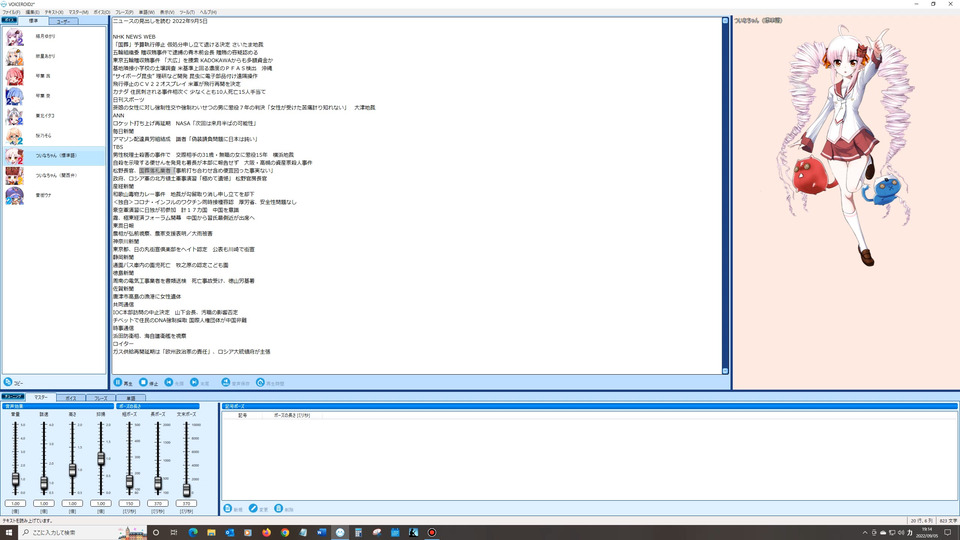This screenshot has height=540, width=960.
Task: Select the ついなちゃん (標準語) voice entry
Action: pos(54,156)
